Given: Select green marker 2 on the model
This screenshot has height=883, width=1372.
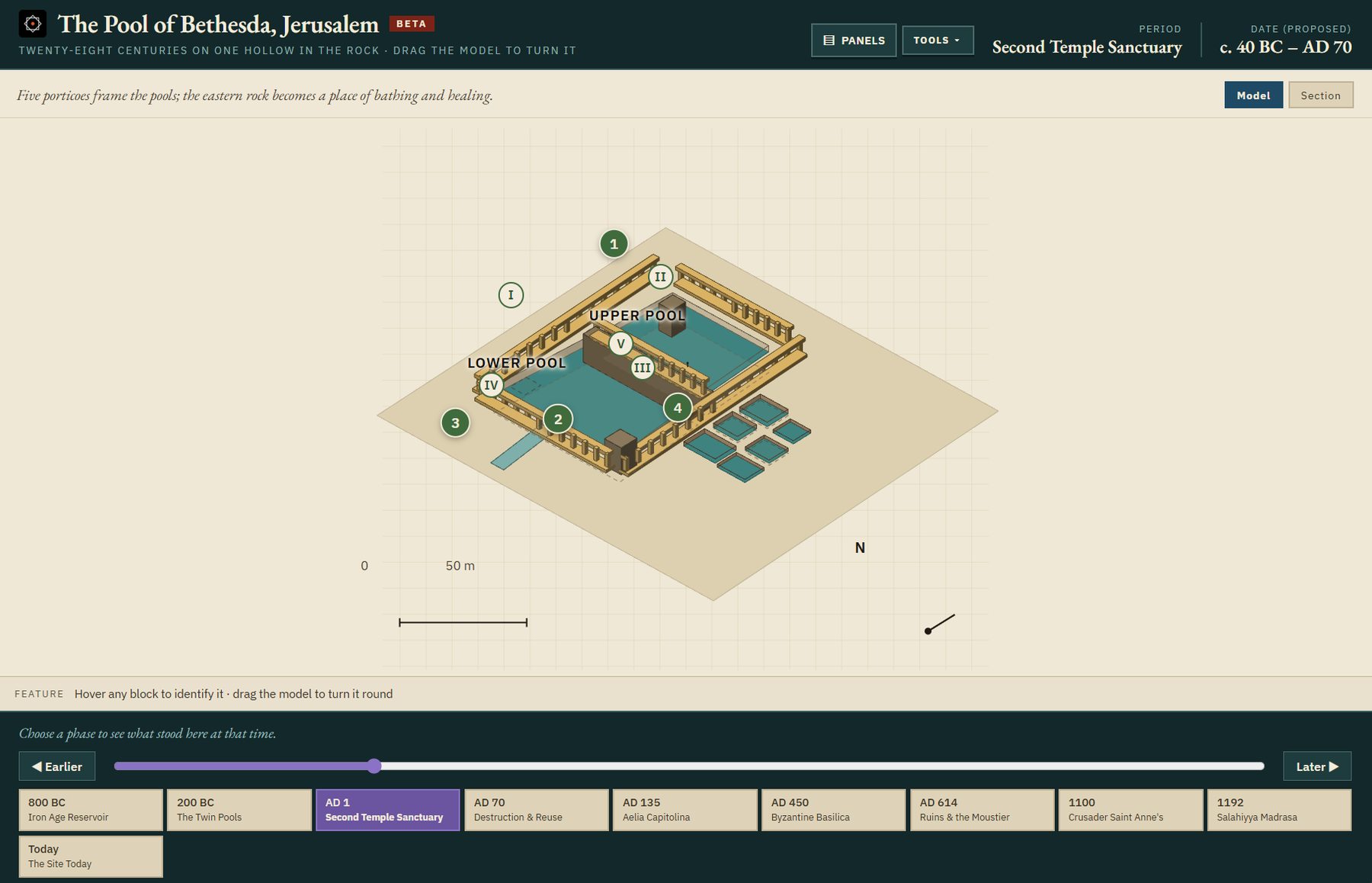Looking at the screenshot, I should click(x=558, y=419).
